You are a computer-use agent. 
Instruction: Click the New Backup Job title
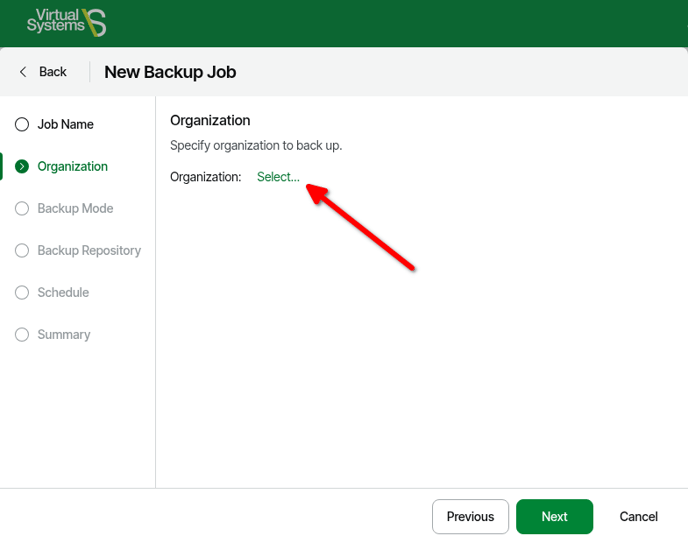click(170, 72)
